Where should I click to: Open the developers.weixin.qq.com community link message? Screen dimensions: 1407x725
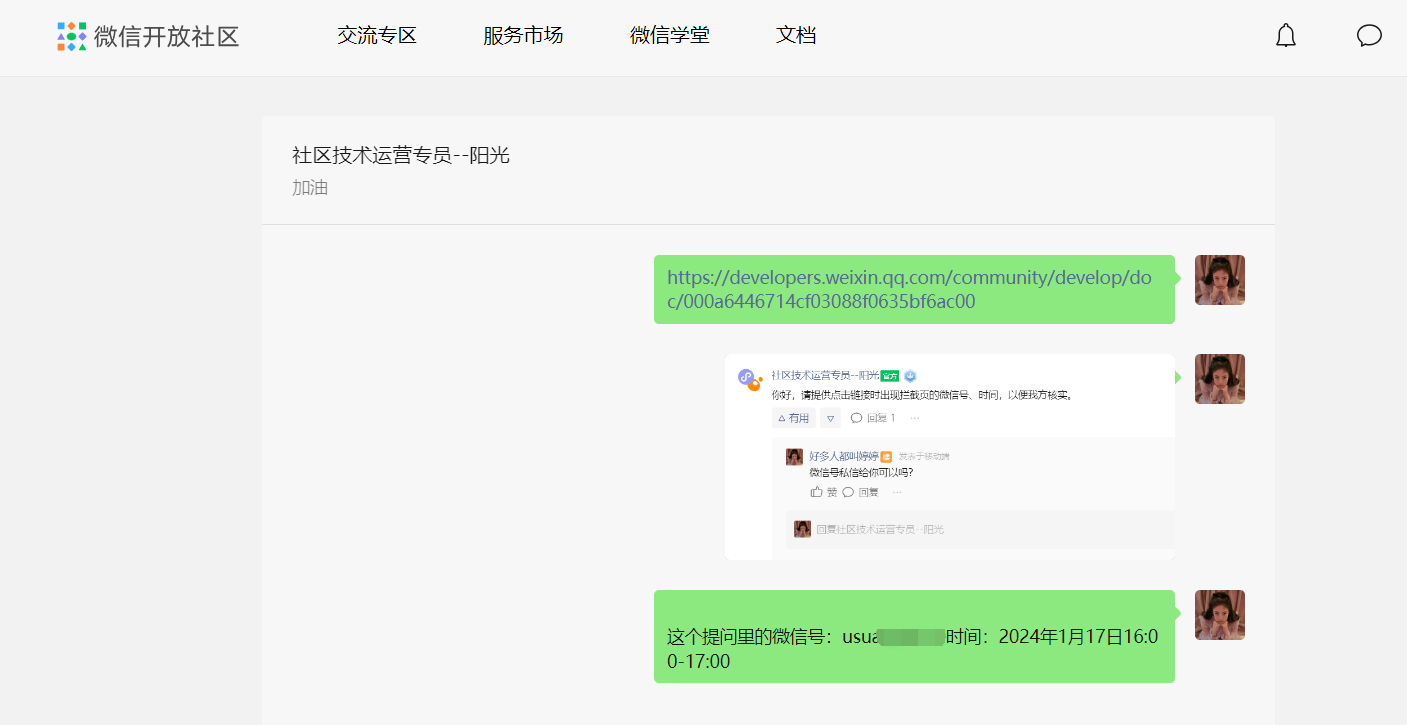(909, 289)
